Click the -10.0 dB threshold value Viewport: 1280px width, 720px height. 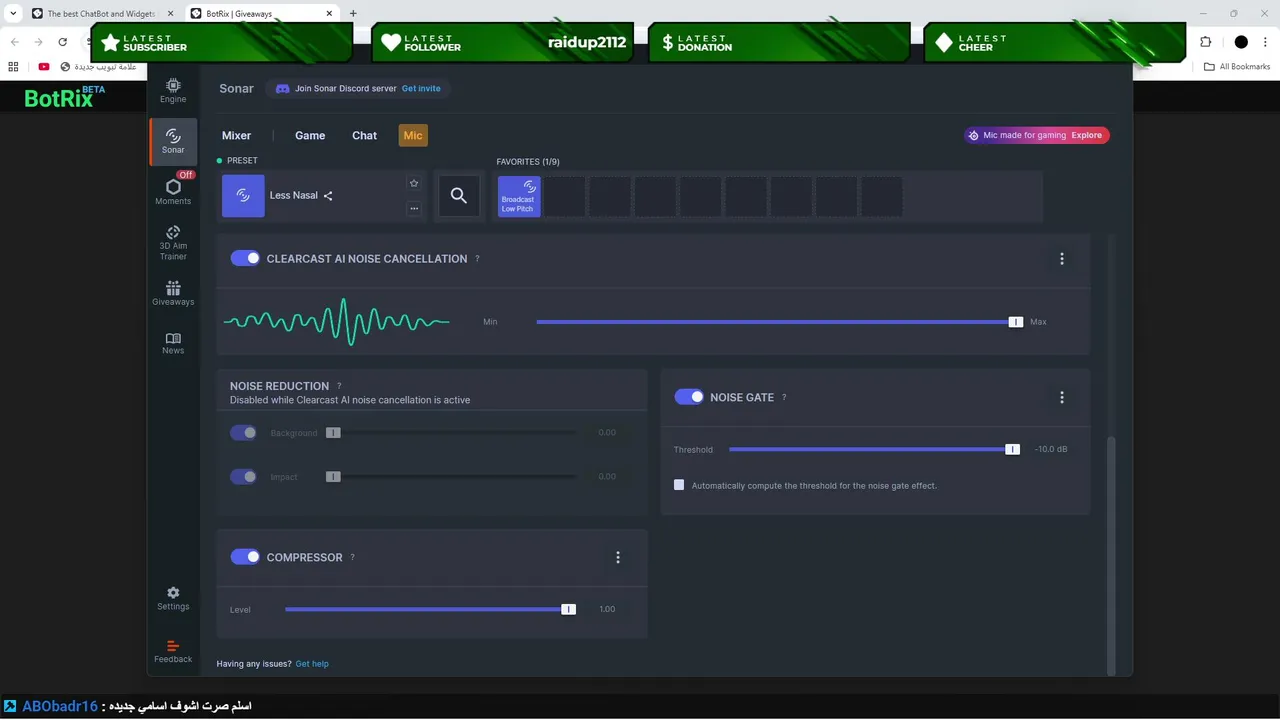[1051, 450]
